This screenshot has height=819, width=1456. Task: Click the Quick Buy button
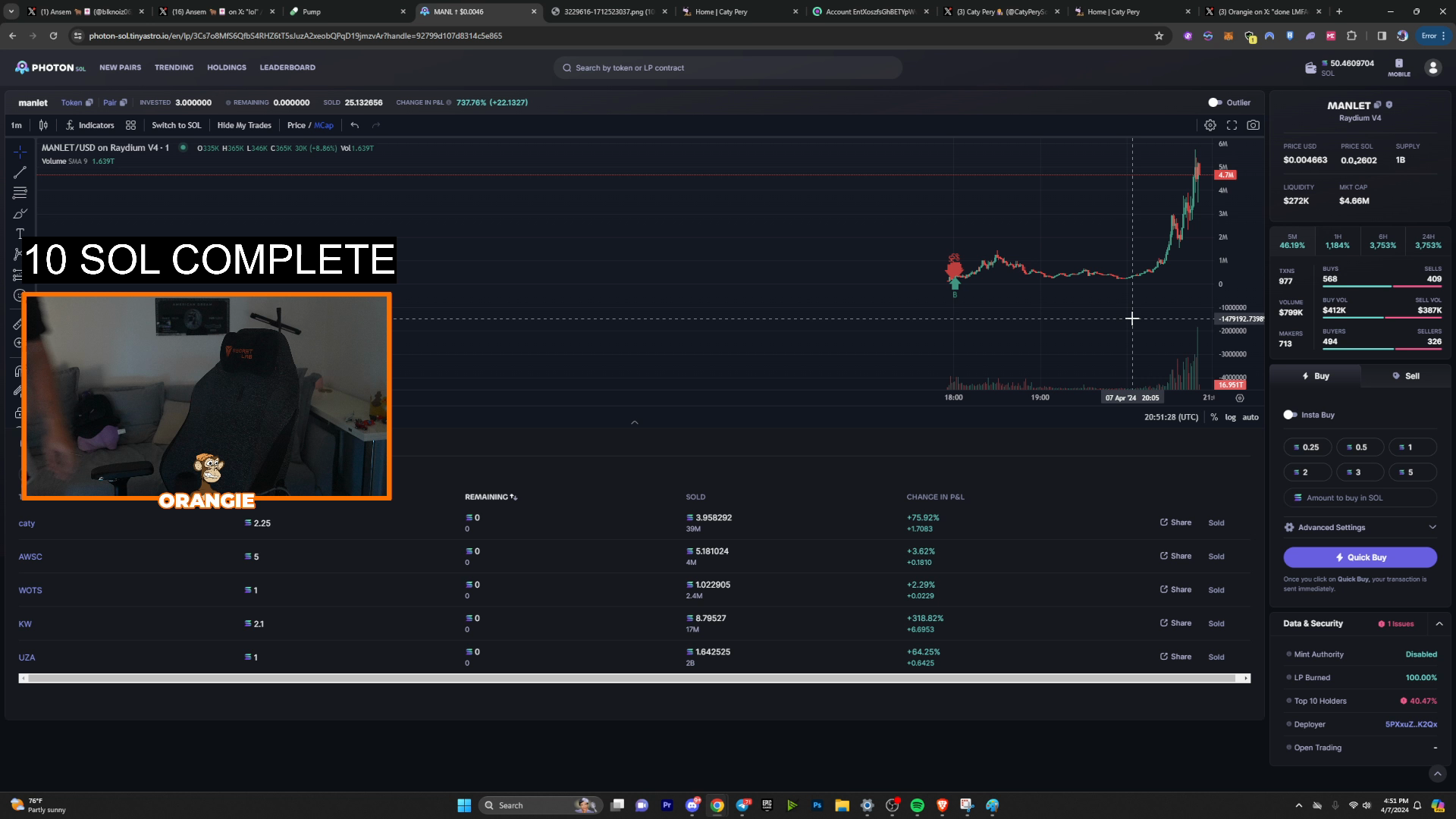click(x=1360, y=557)
